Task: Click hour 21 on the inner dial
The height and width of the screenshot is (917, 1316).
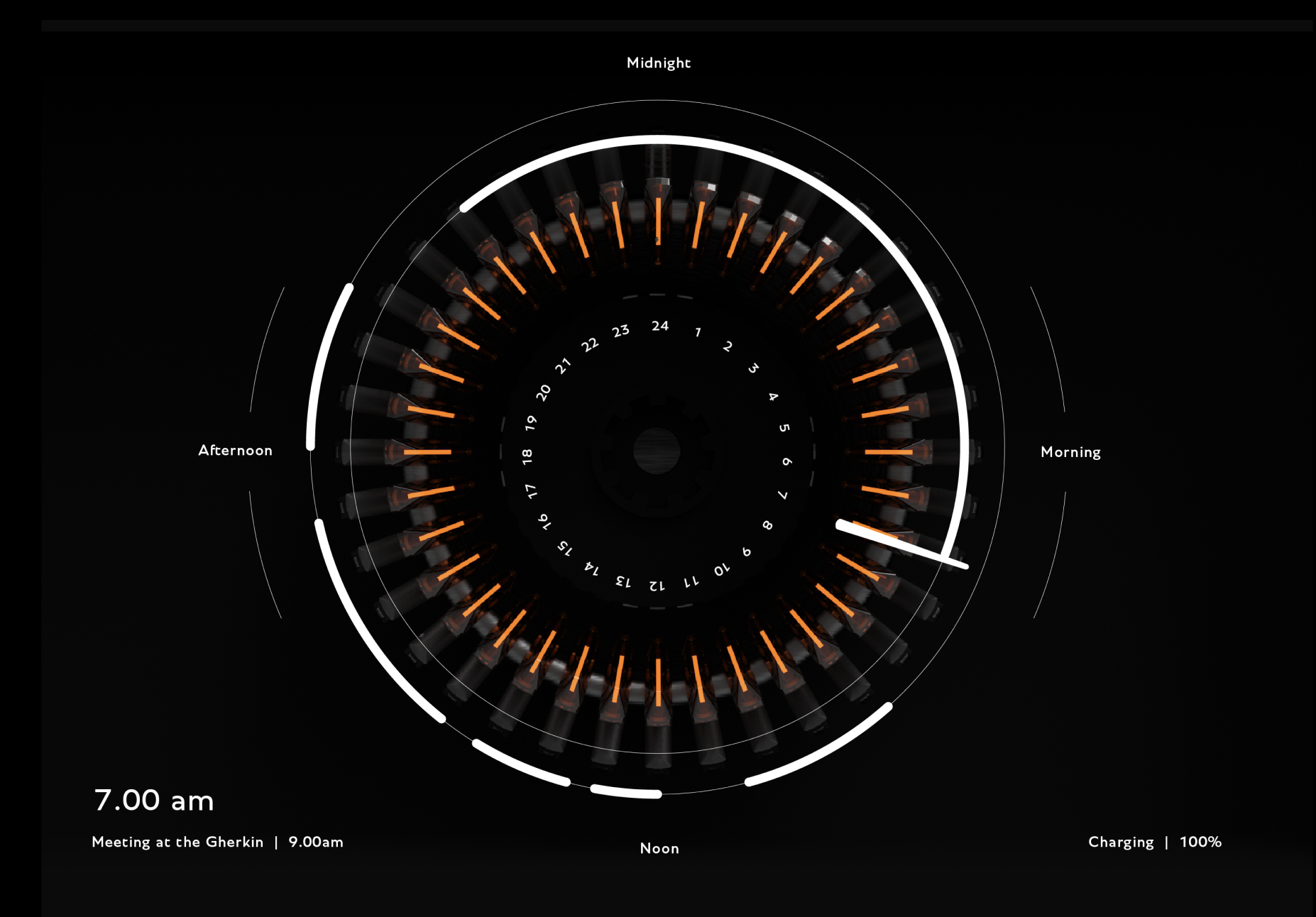Action: [x=563, y=366]
